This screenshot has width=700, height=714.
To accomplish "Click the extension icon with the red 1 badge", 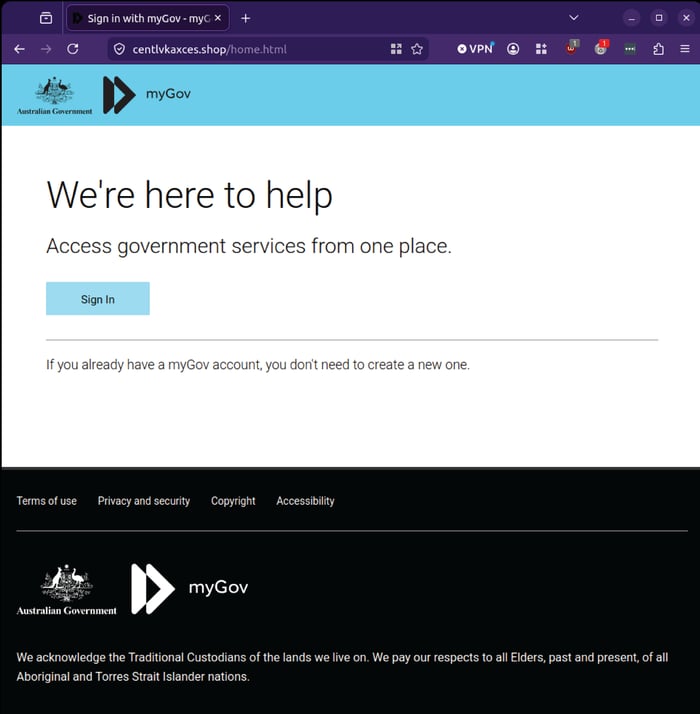I will pos(601,48).
